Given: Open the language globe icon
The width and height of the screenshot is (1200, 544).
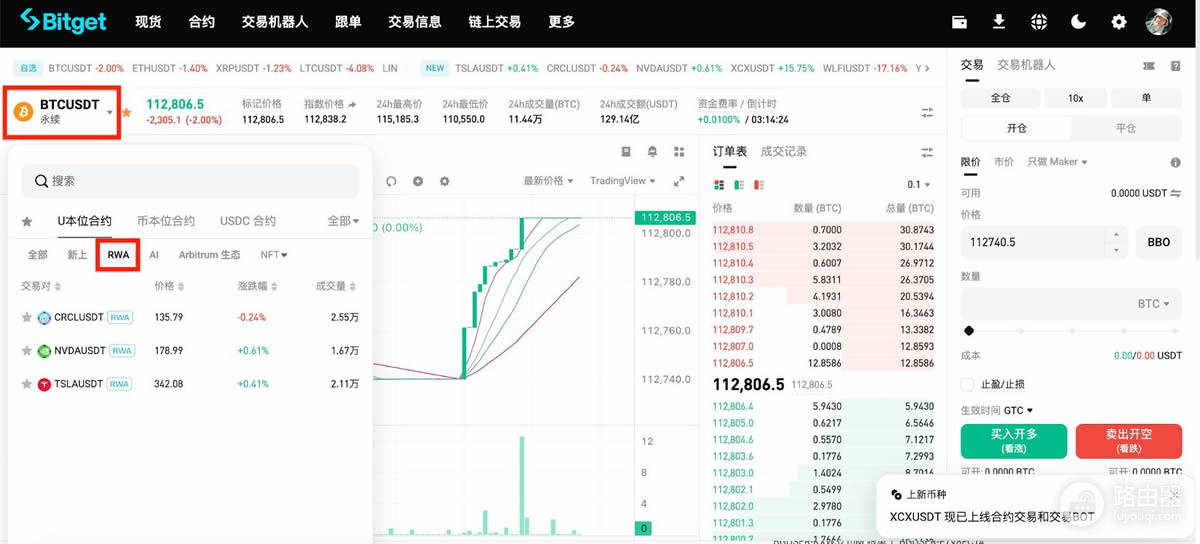Looking at the screenshot, I should coord(1039,21).
